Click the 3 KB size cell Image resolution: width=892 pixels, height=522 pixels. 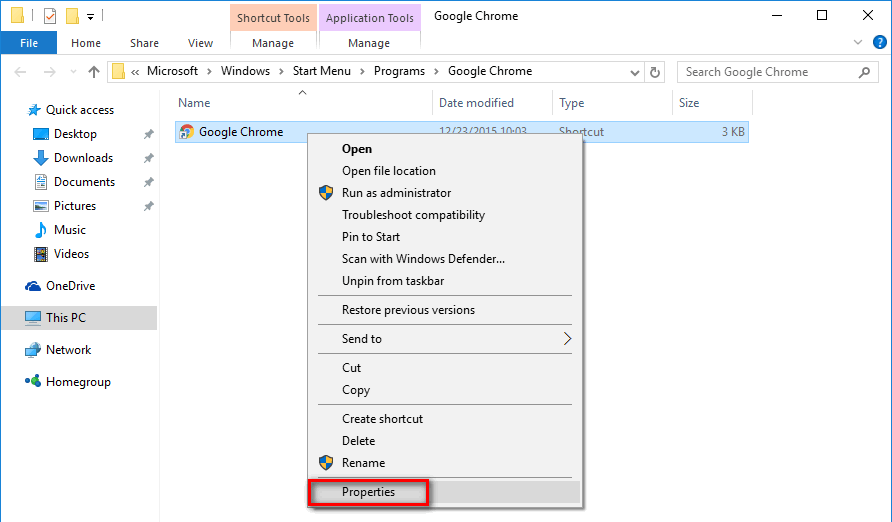coord(733,132)
